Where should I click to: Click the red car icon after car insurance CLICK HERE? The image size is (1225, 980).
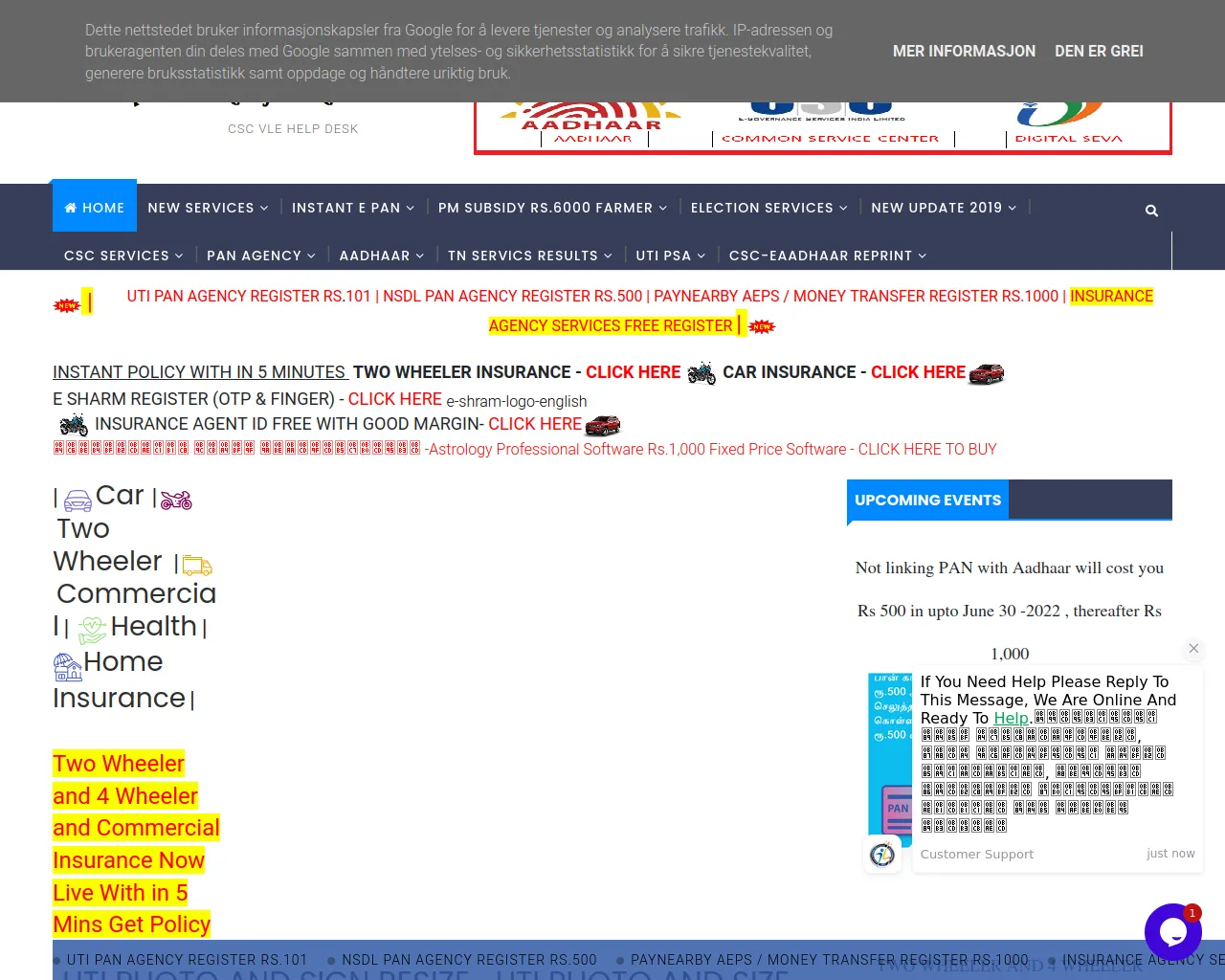[x=987, y=373]
